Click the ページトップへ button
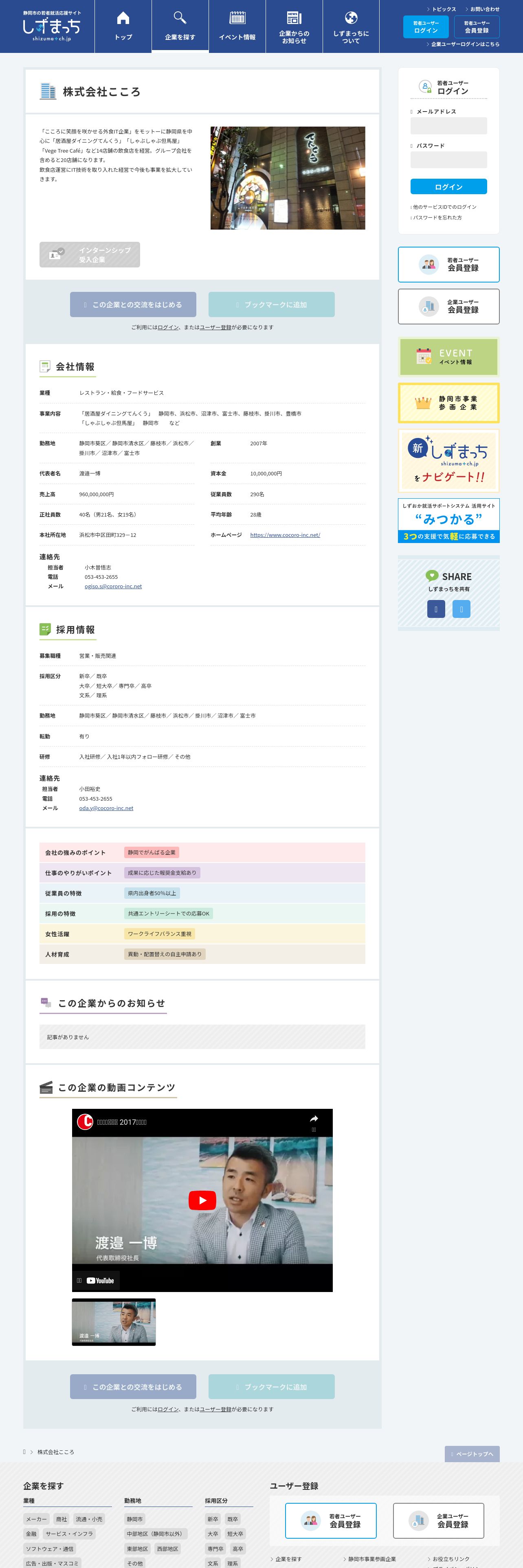523x1568 pixels. [x=472, y=1454]
